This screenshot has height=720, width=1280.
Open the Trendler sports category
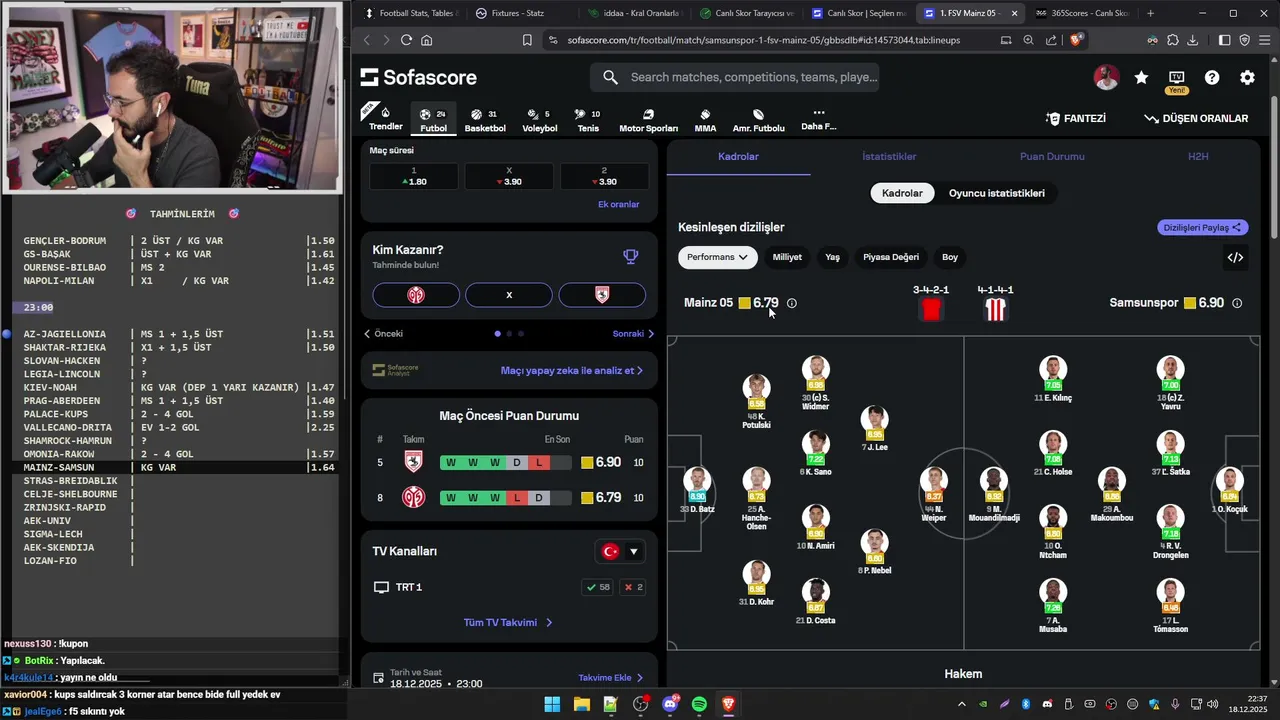pos(386,118)
